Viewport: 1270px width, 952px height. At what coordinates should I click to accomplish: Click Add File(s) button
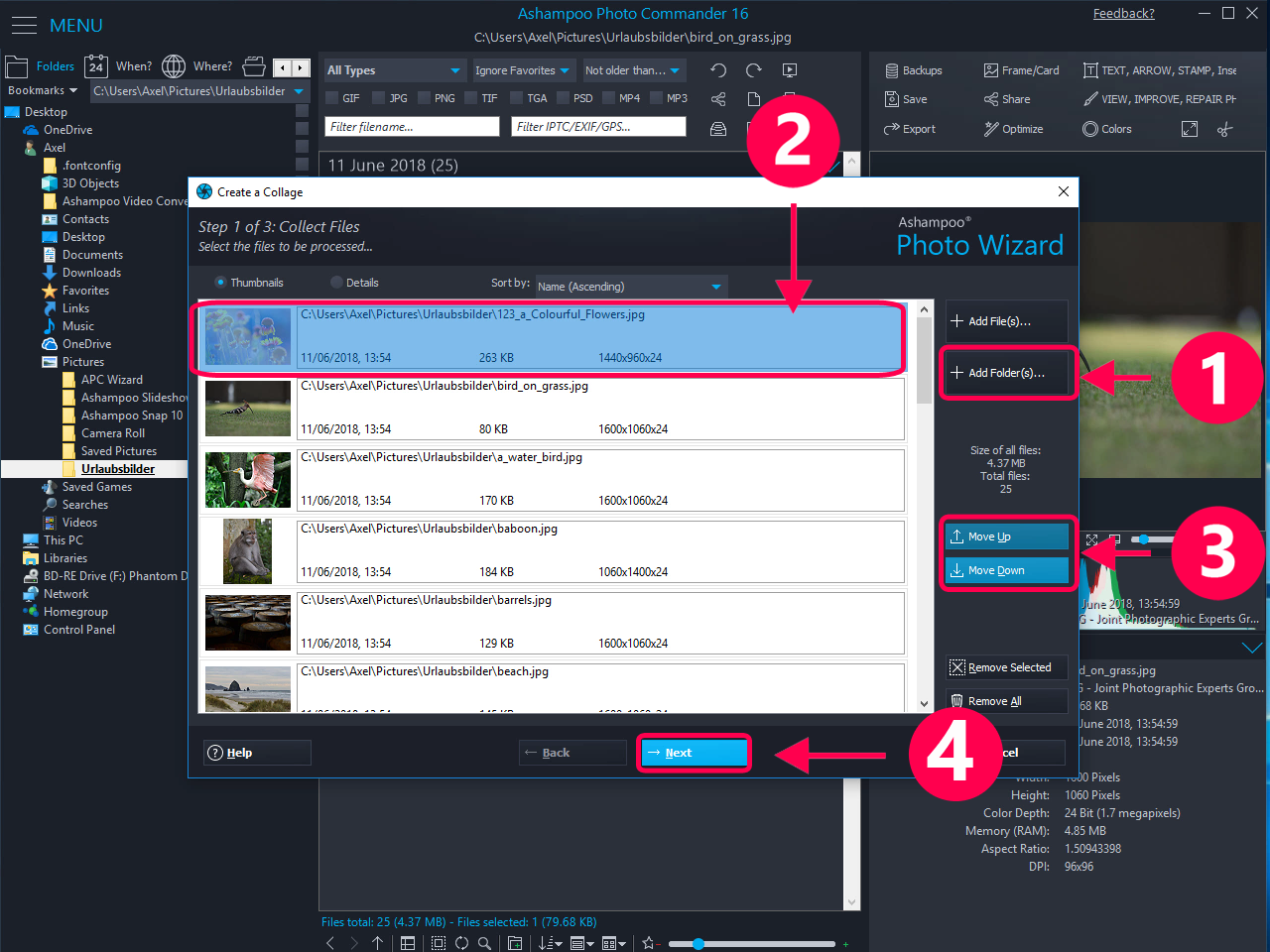point(1006,321)
